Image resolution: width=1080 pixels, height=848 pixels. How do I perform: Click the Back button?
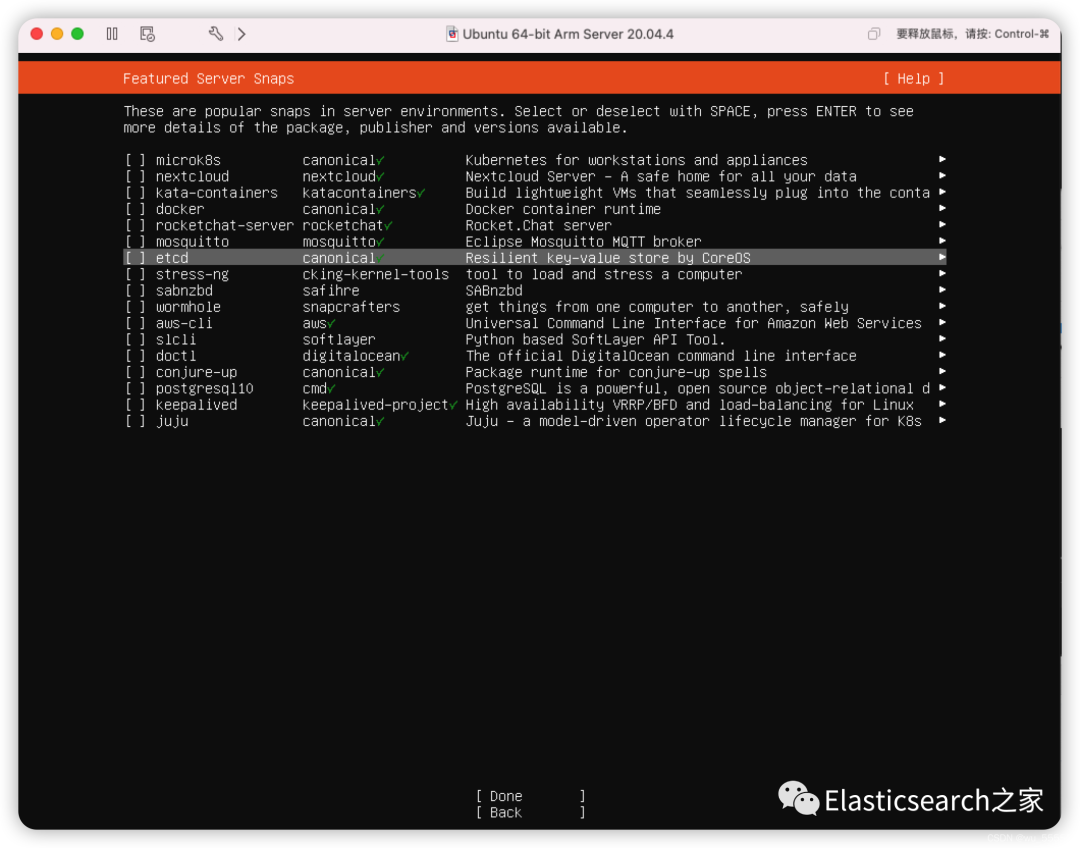click(530, 812)
